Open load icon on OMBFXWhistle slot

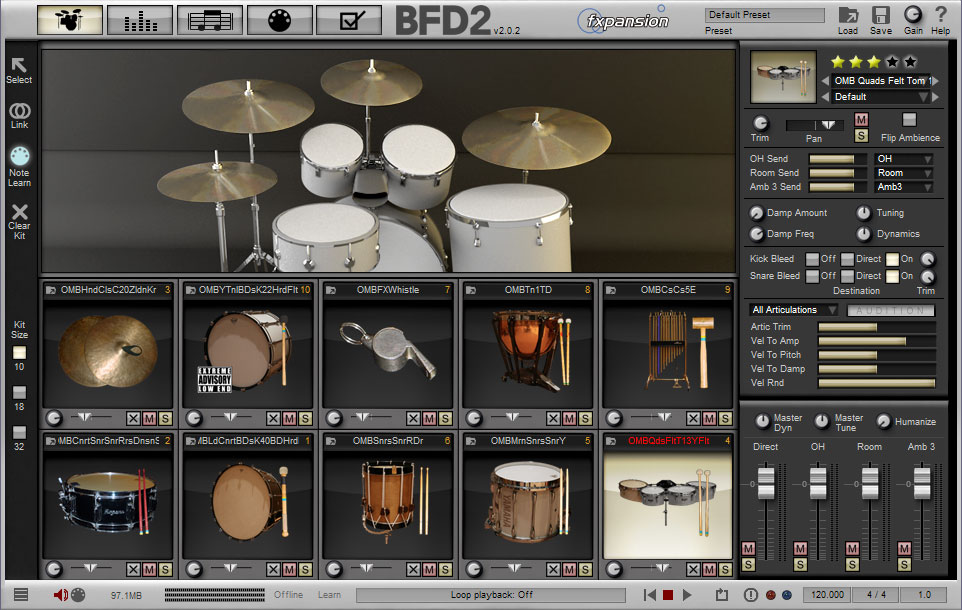tap(331, 290)
